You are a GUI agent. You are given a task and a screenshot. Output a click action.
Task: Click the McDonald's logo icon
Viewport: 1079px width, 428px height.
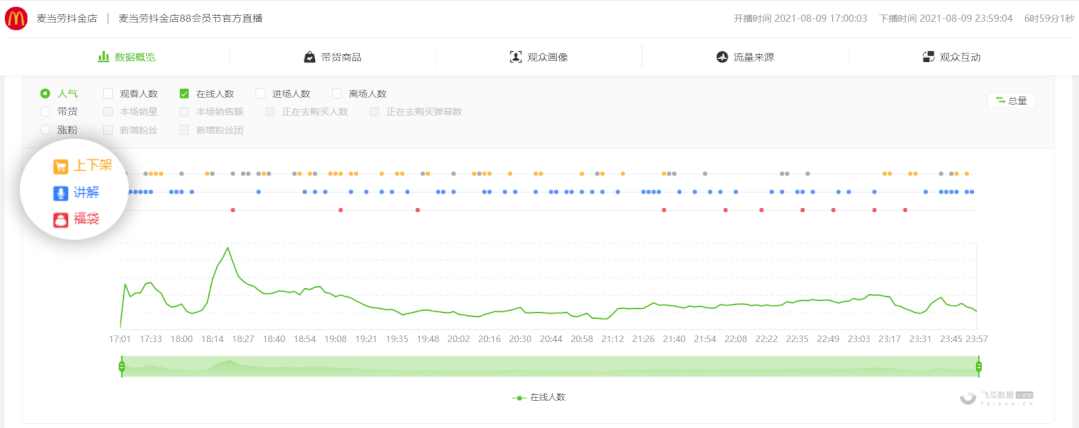click(16, 18)
